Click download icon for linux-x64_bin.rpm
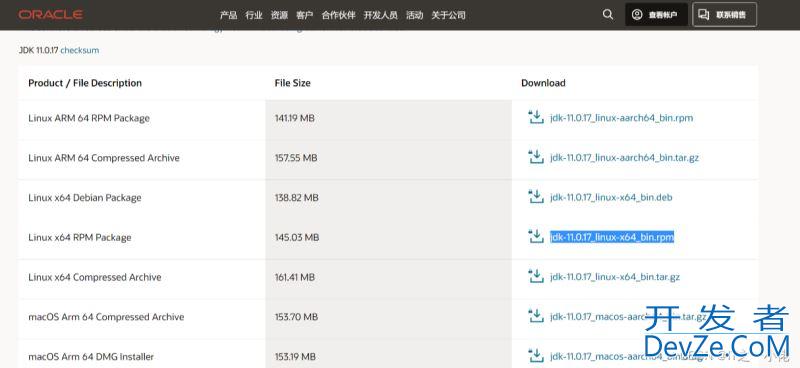Viewport: 800px width, 368px height. [x=536, y=237]
